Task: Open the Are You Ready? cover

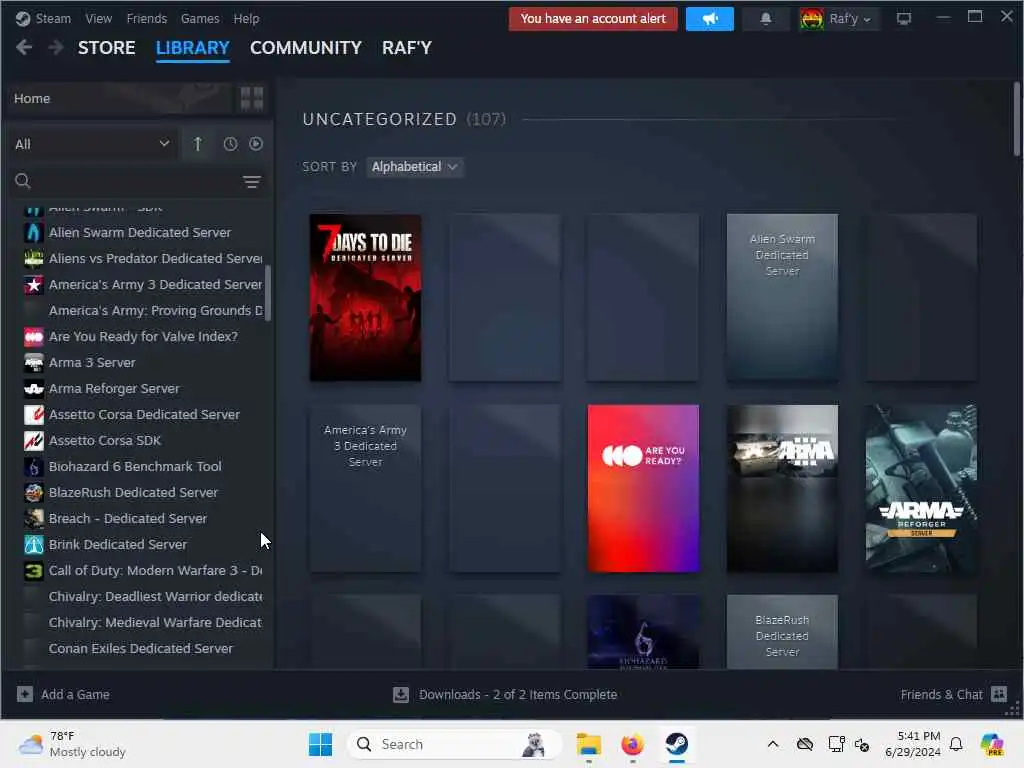Action: coord(643,488)
